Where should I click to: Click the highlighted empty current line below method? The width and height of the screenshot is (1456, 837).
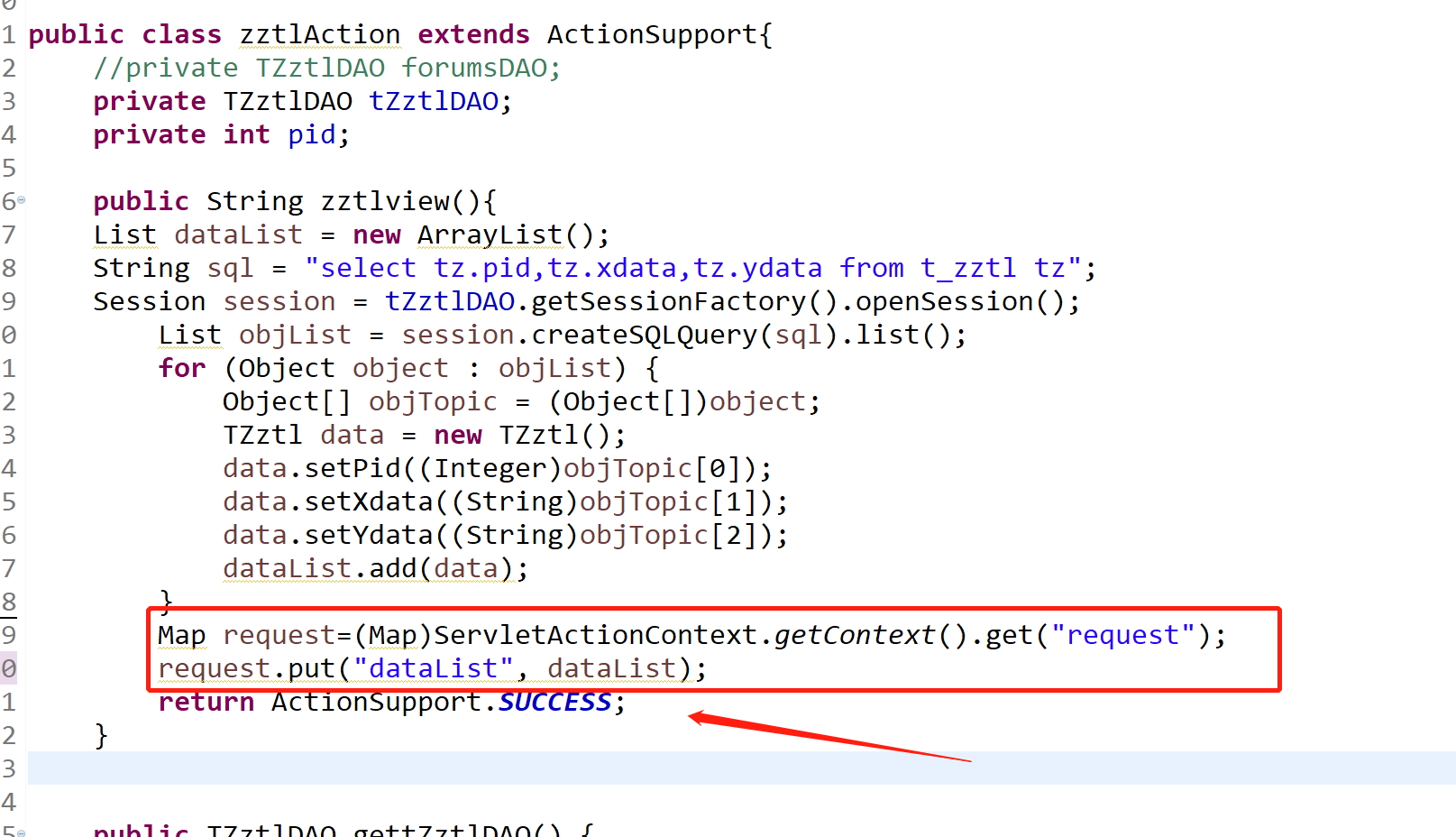click(x=741, y=768)
